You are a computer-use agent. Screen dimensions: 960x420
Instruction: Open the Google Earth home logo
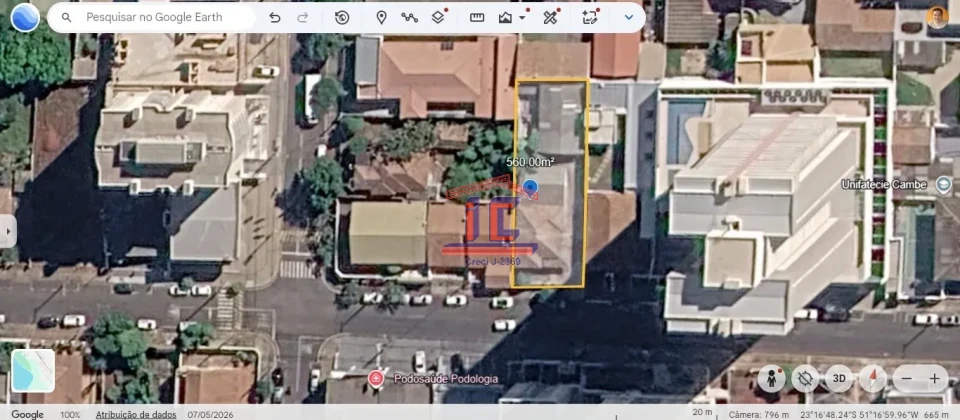(x=25, y=17)
